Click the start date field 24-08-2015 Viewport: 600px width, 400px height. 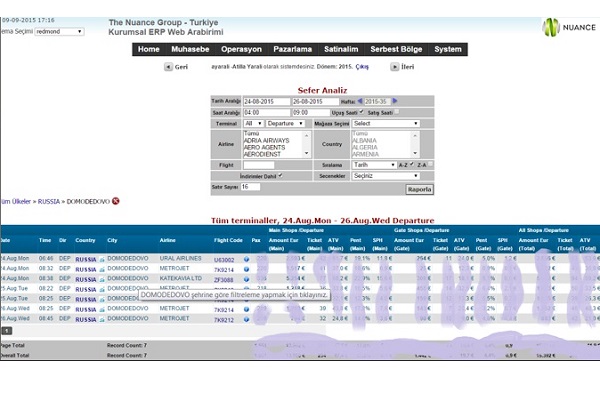[267, 101]
